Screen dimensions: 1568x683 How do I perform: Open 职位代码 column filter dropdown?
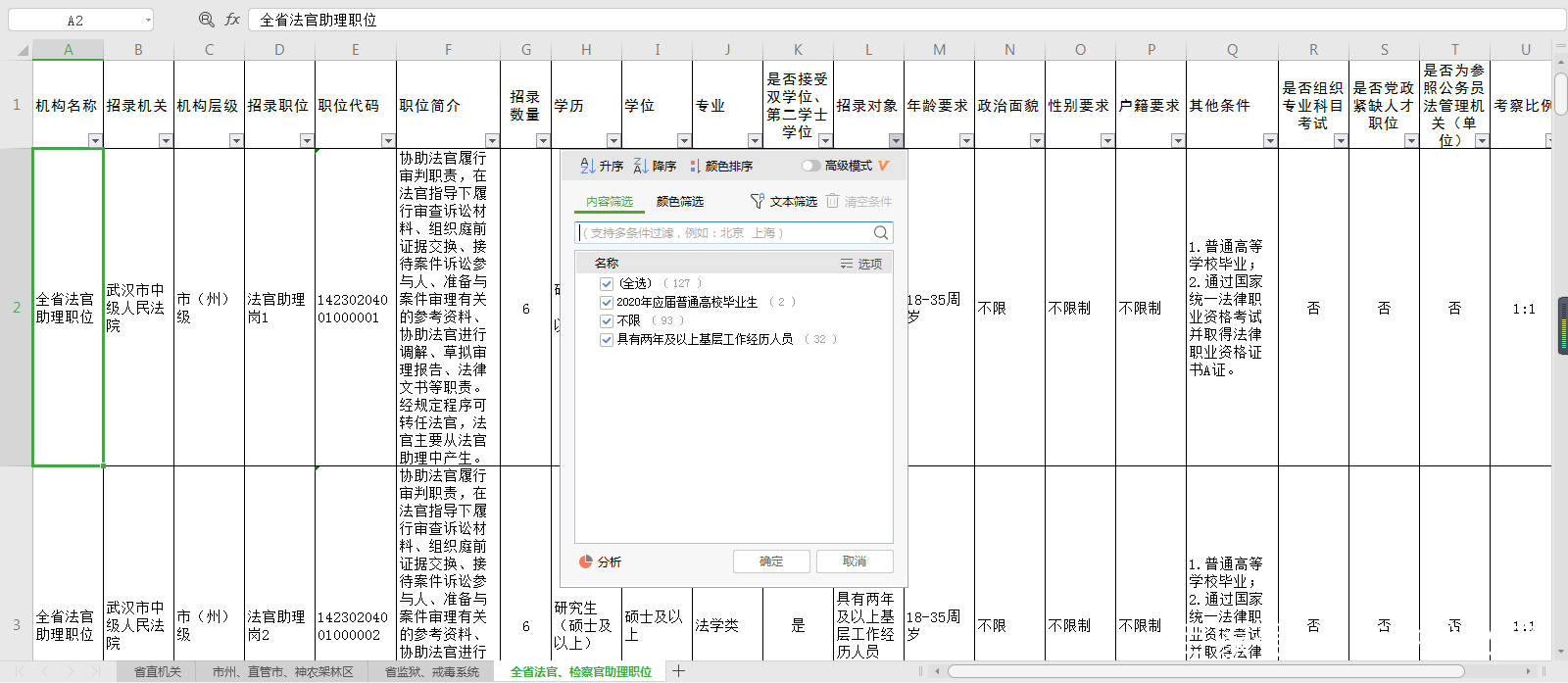[x=388, y=140]
